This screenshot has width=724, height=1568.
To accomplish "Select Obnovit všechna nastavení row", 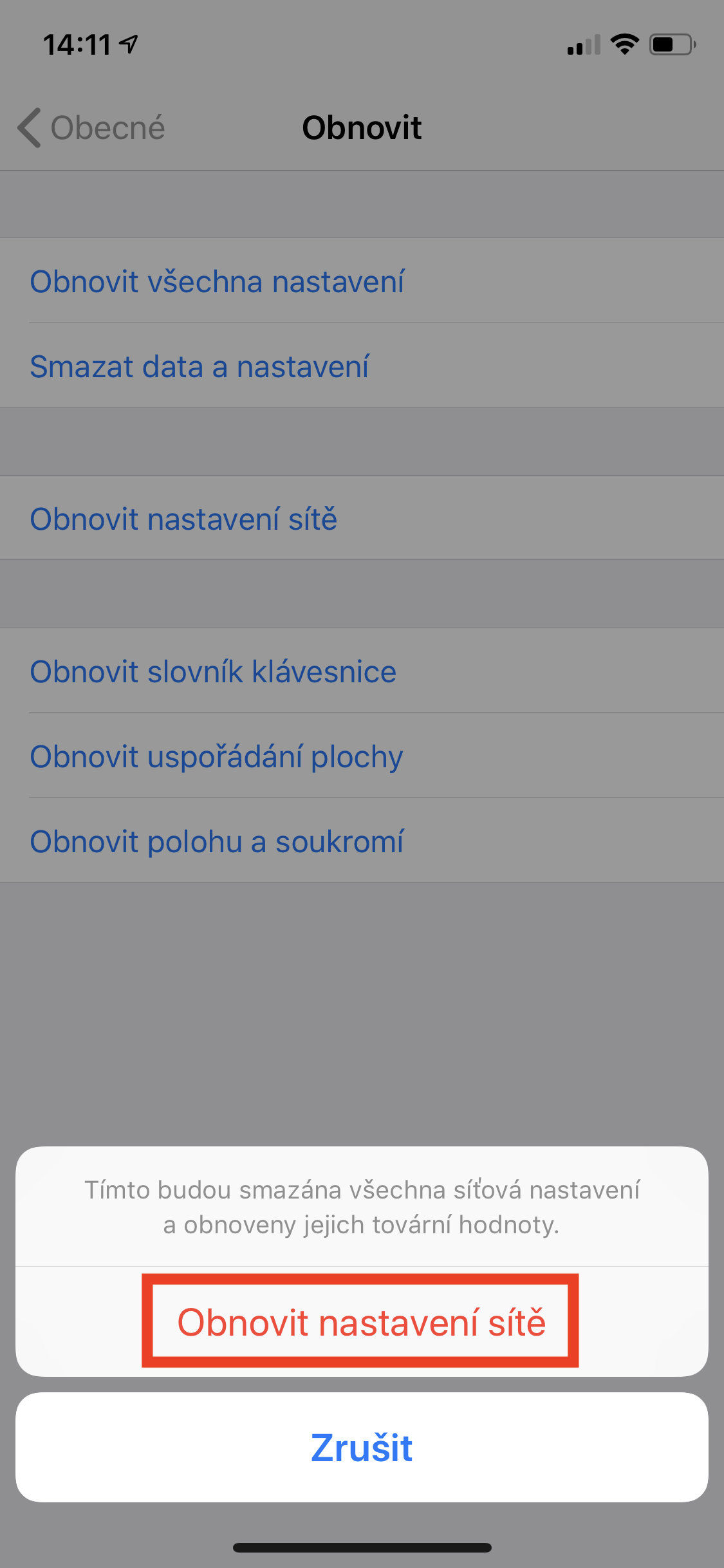I will [217, 281].
